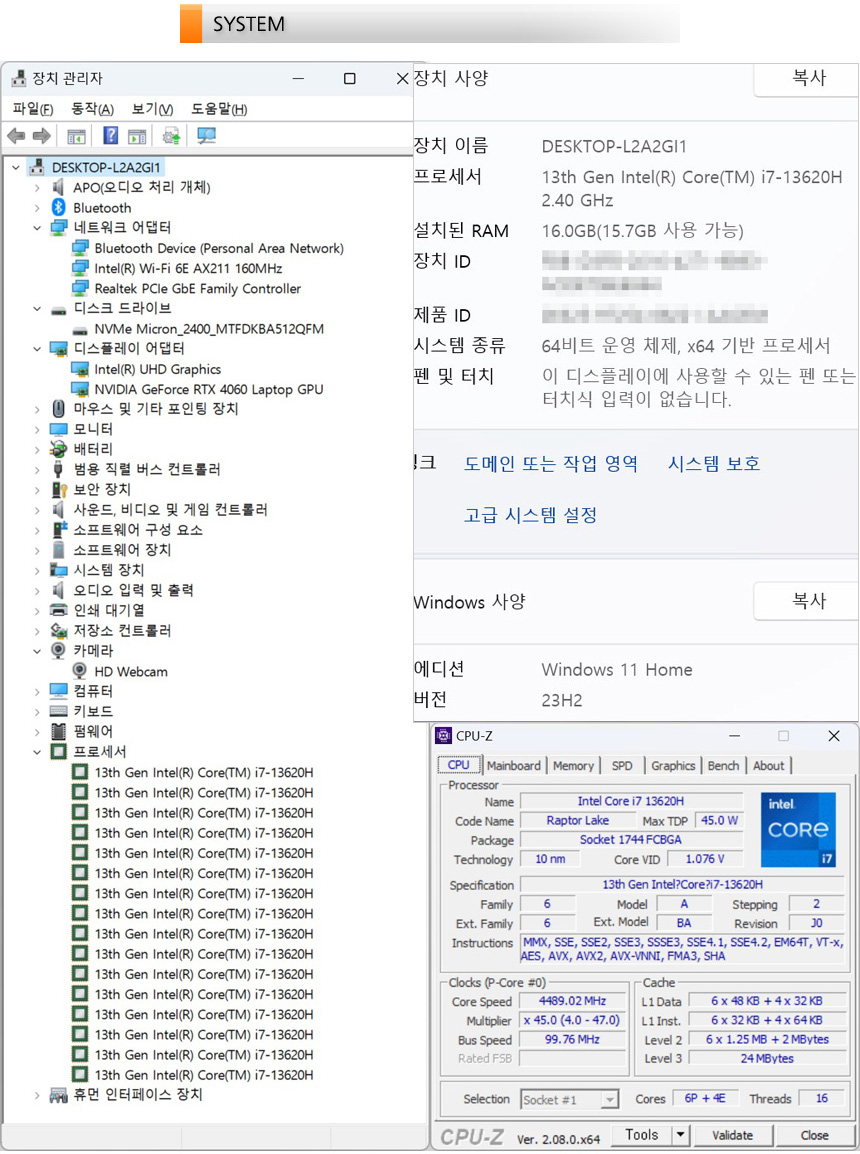This screenshot has height=1154, width=860.
Task: Collapse the 프로세서 (Processors) category
Action: (x=37, y=752)
